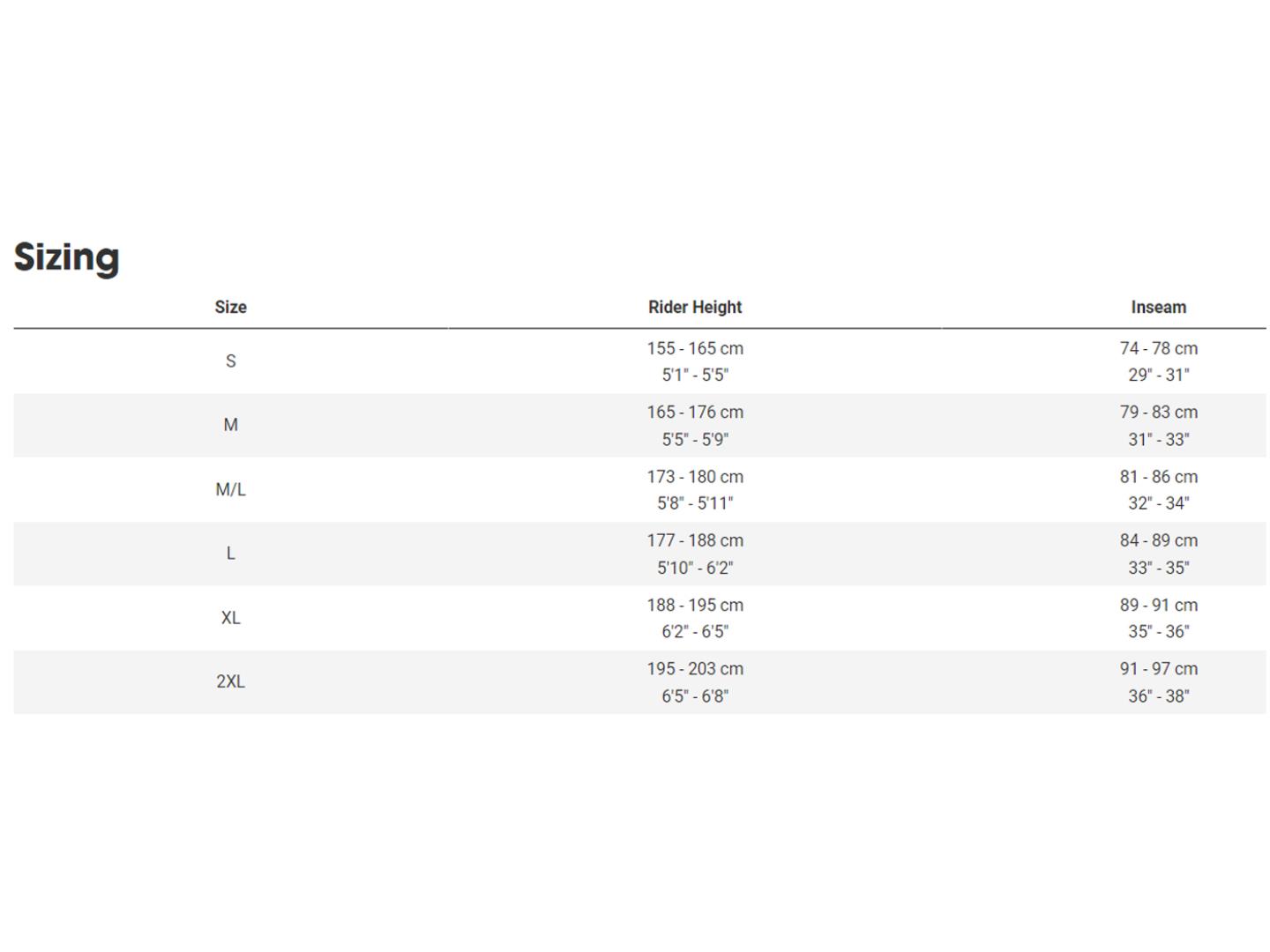Screen dimensions: 1270x952
Task: Select the 84 - 89 cm inseam value
Action: pos(1159,540)
